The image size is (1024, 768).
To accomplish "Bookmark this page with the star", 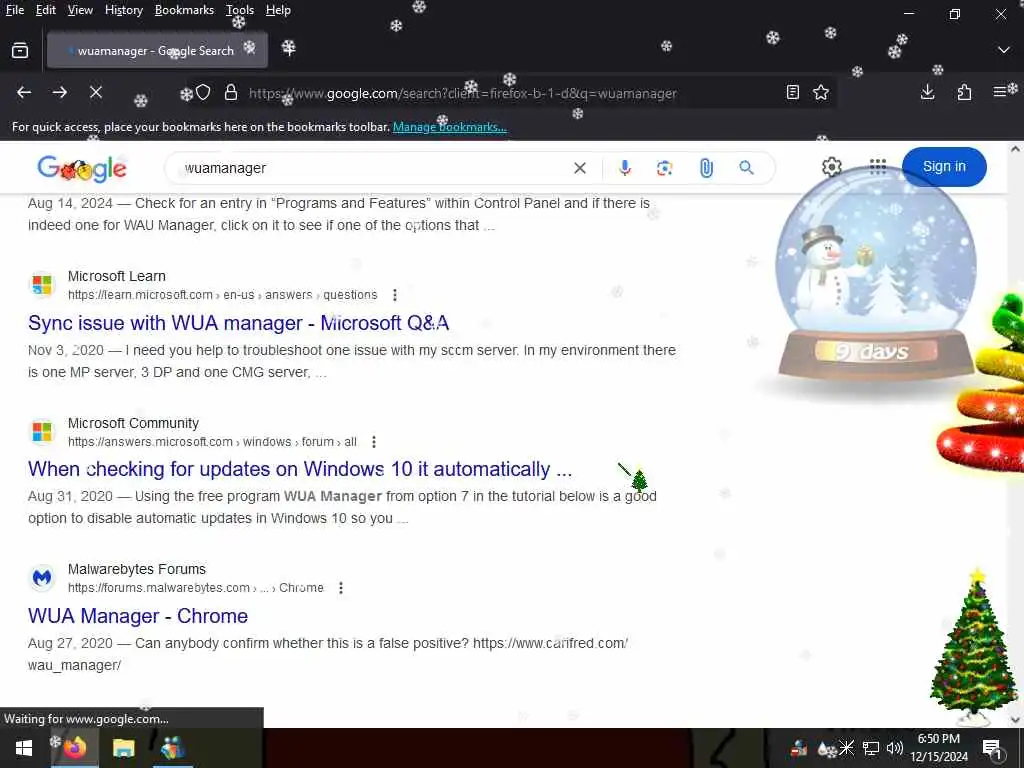I will [x=821, y=93].
